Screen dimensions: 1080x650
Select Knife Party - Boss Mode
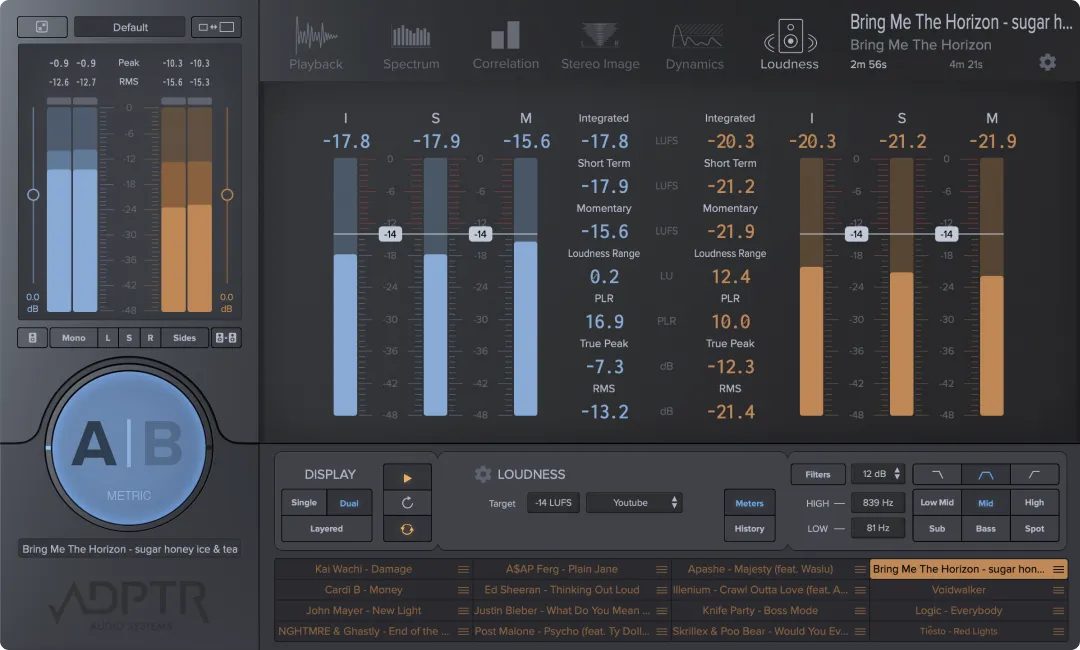[760, 610]
